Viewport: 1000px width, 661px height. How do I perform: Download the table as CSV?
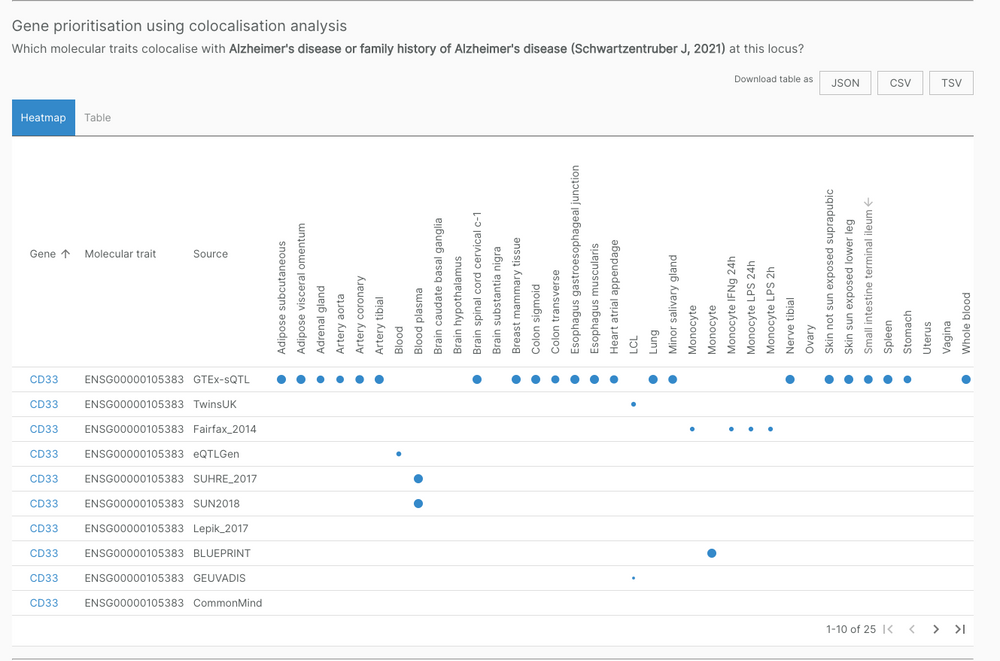click(x=899, y=83)
